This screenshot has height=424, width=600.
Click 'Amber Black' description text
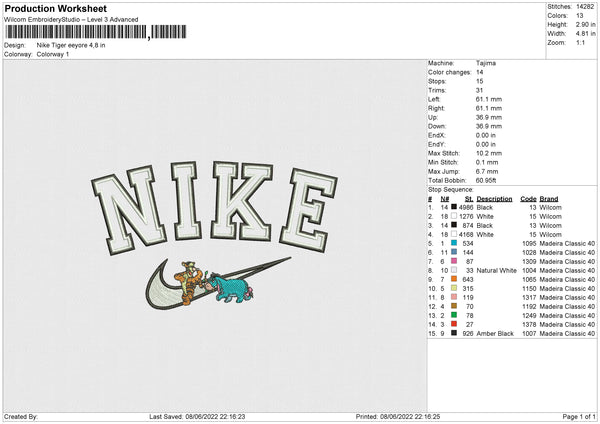point(495,333)
